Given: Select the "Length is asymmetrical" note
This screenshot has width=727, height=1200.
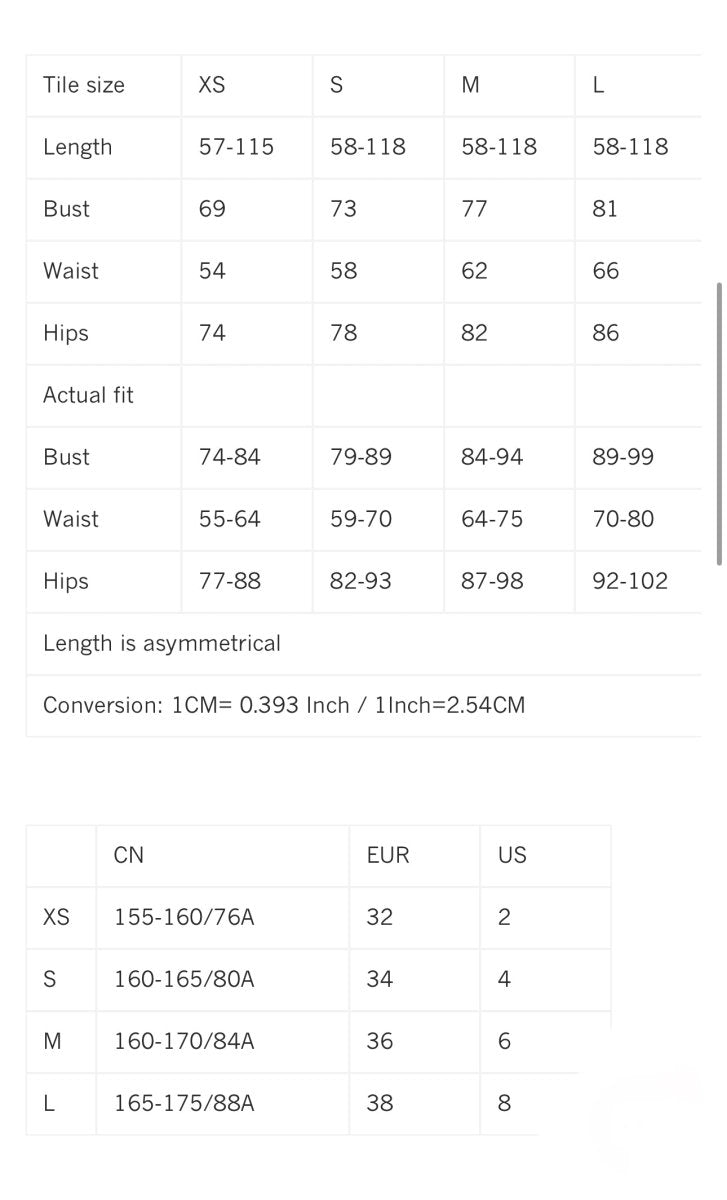Looking at the screenshot, I should pyautogui.click(x=162, y=643).
